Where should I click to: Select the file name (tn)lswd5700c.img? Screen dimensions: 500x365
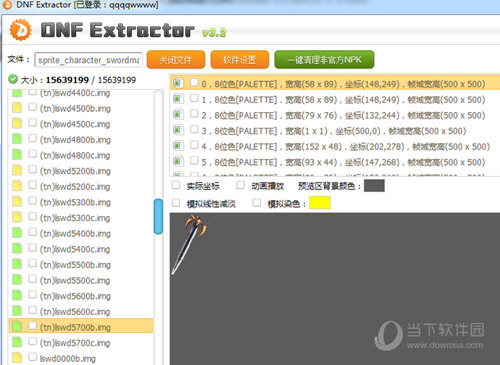point(75,343)
